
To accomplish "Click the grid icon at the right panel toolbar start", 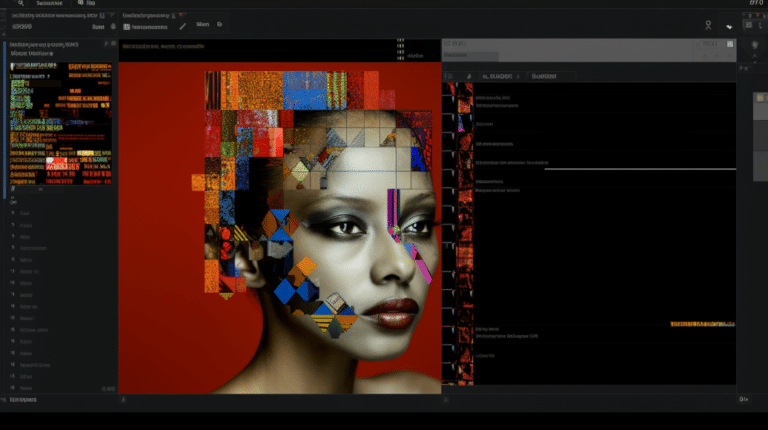I will tap(449, 76).
